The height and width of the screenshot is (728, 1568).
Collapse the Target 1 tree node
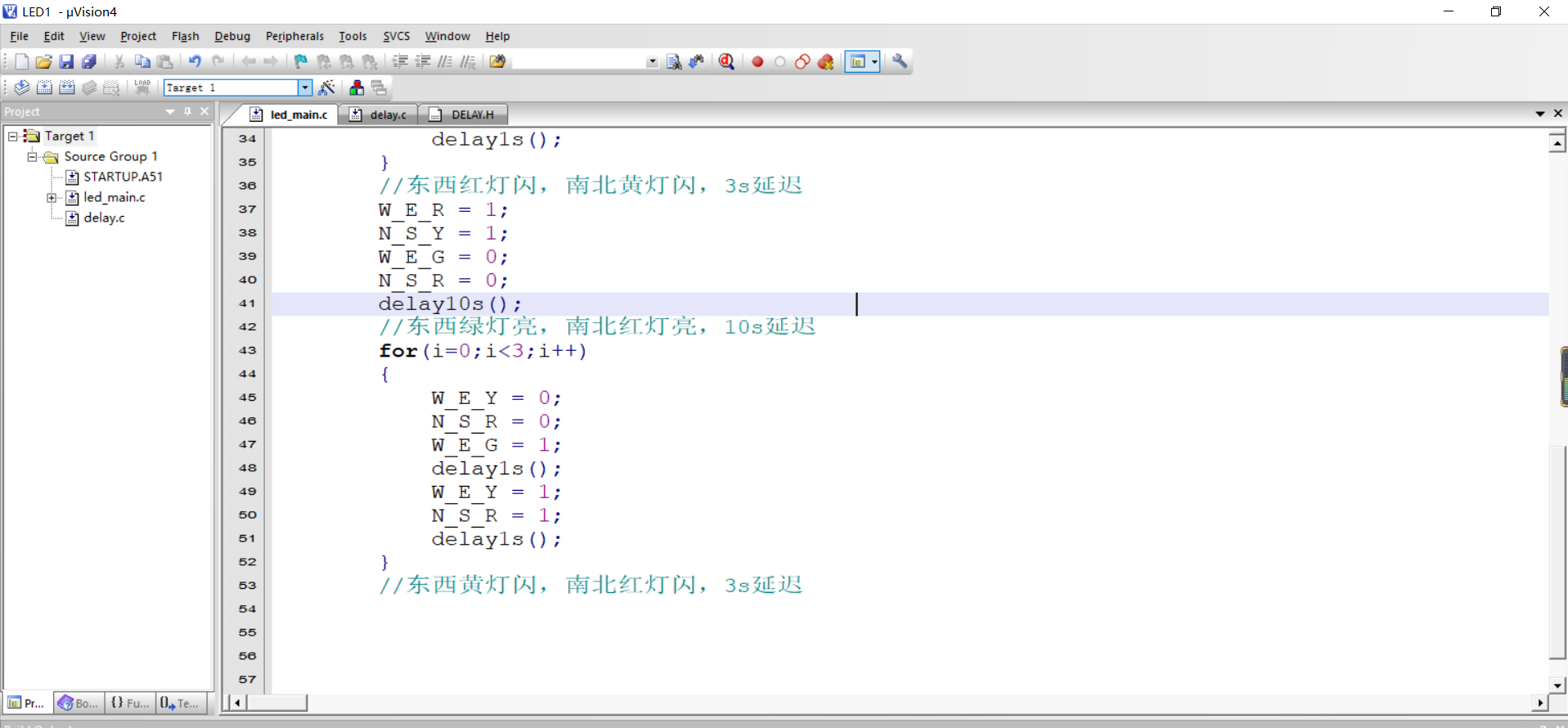pos(13,136)
